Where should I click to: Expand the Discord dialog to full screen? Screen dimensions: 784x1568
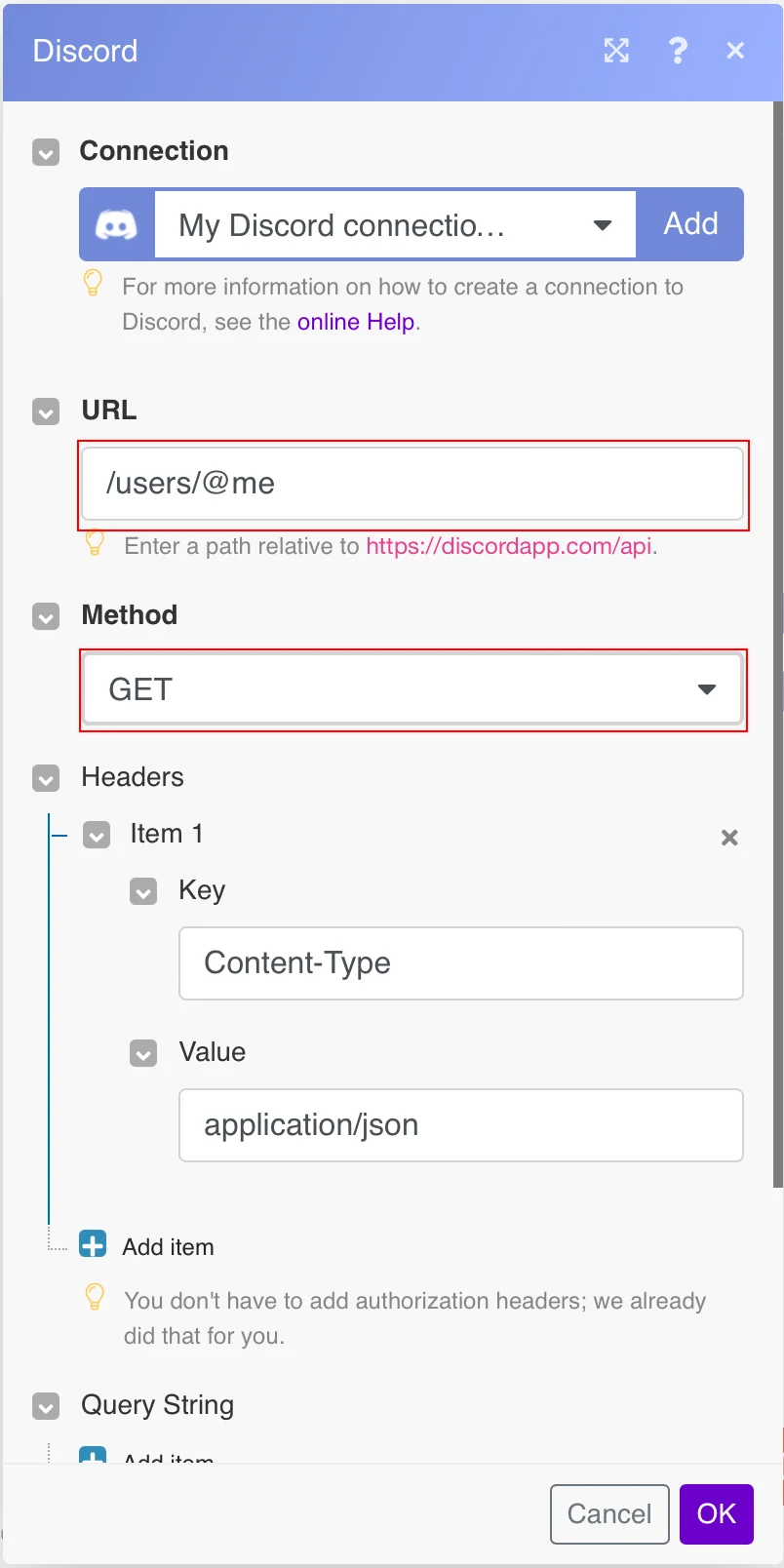(x=616, y=51)
